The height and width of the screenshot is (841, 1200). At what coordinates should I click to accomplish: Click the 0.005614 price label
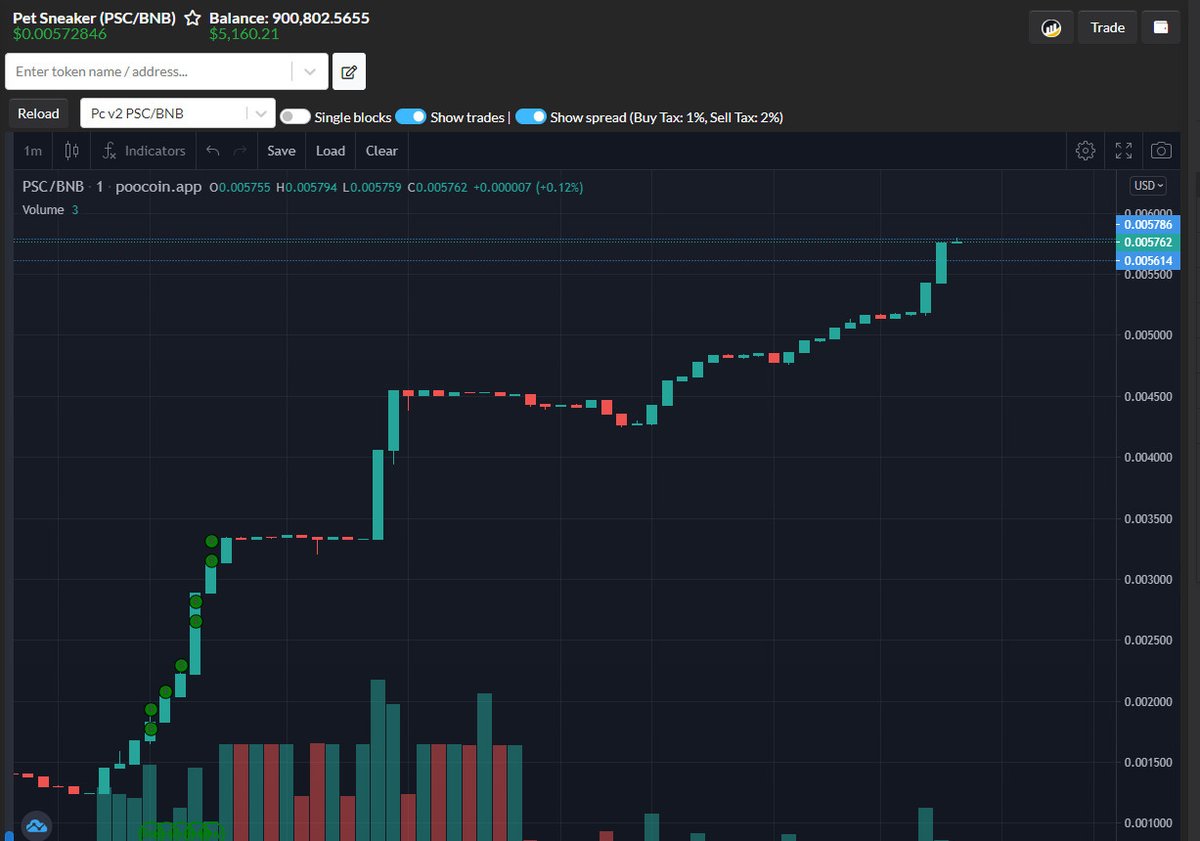click(1147, 261)
